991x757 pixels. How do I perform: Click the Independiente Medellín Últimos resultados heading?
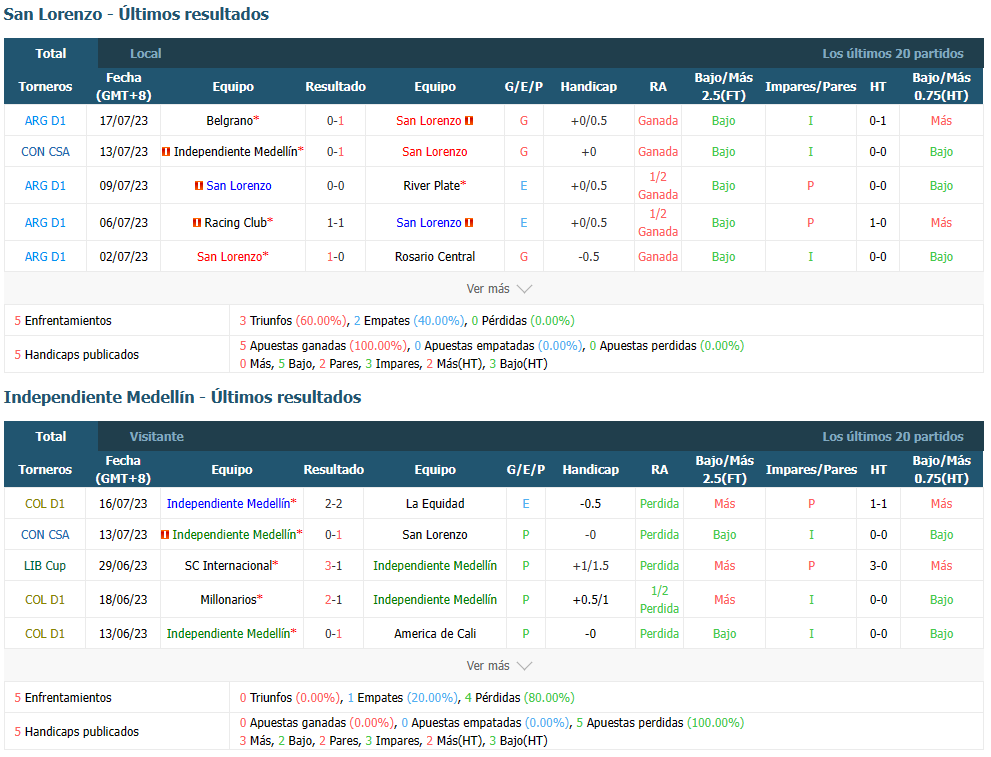click(183, 397)
